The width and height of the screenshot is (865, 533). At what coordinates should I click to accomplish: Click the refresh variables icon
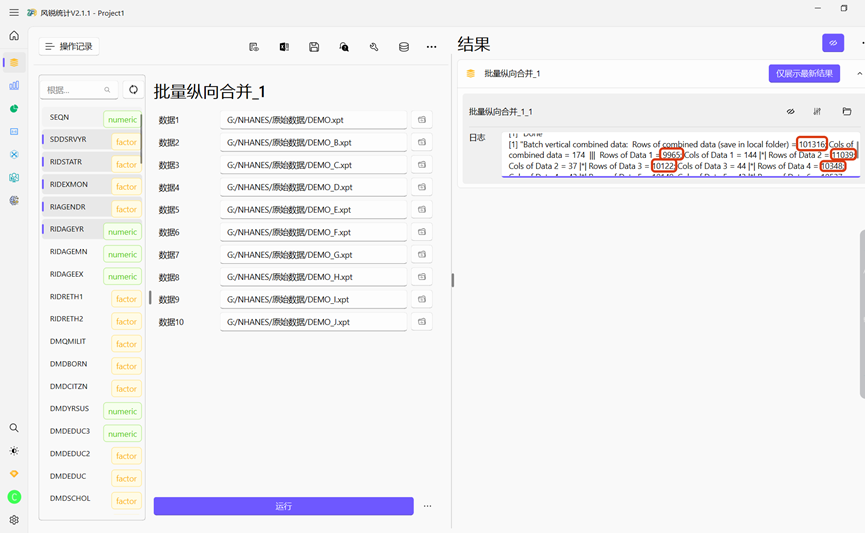pyautogui.click(x=133, y=89)
